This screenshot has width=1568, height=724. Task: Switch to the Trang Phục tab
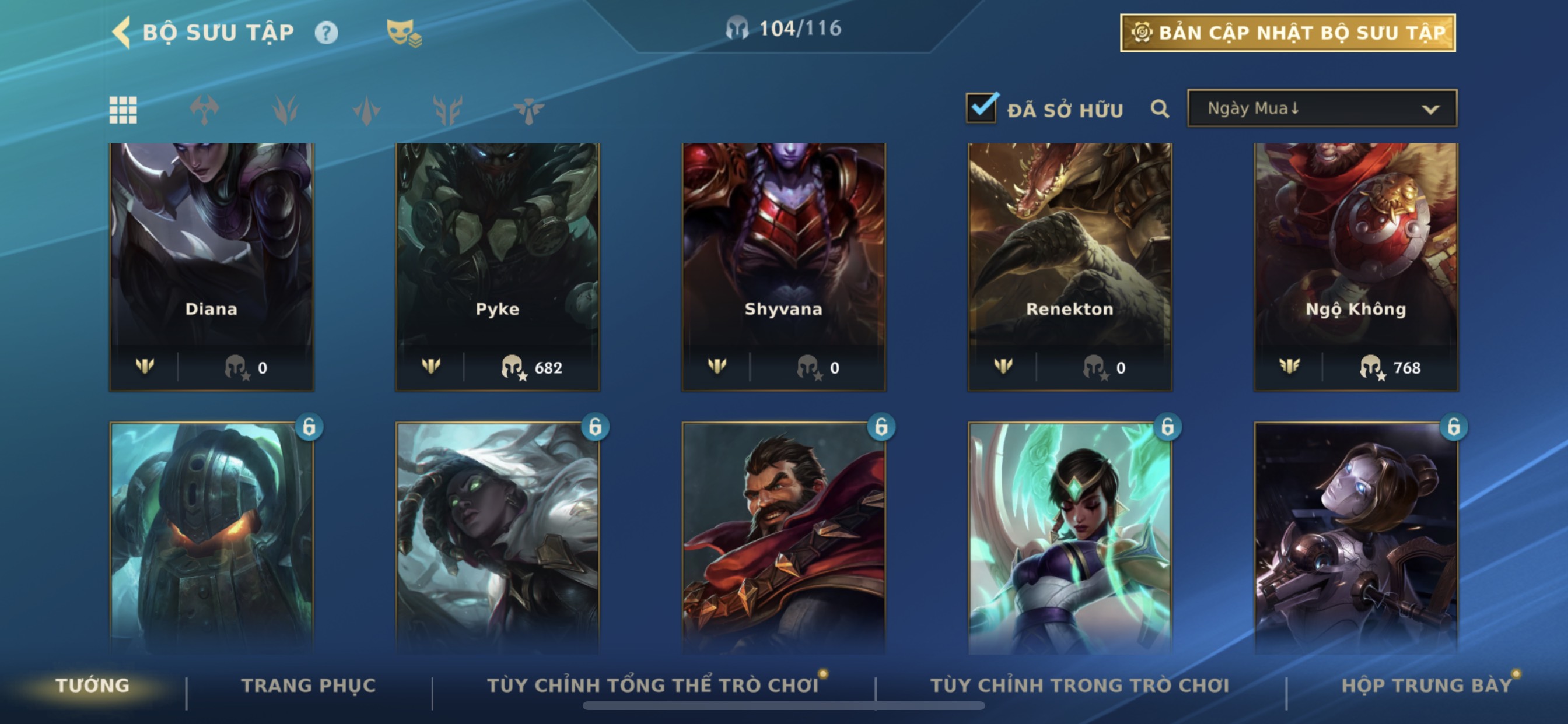[309, 685]
